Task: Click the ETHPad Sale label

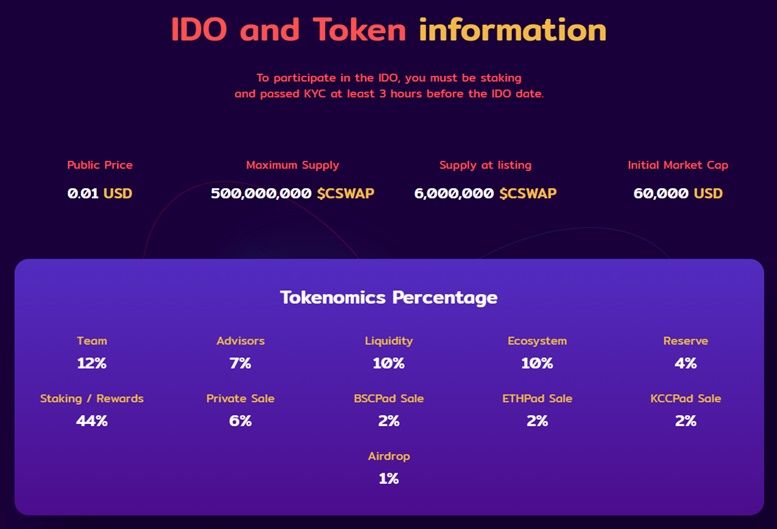Action: click(537, 398)
